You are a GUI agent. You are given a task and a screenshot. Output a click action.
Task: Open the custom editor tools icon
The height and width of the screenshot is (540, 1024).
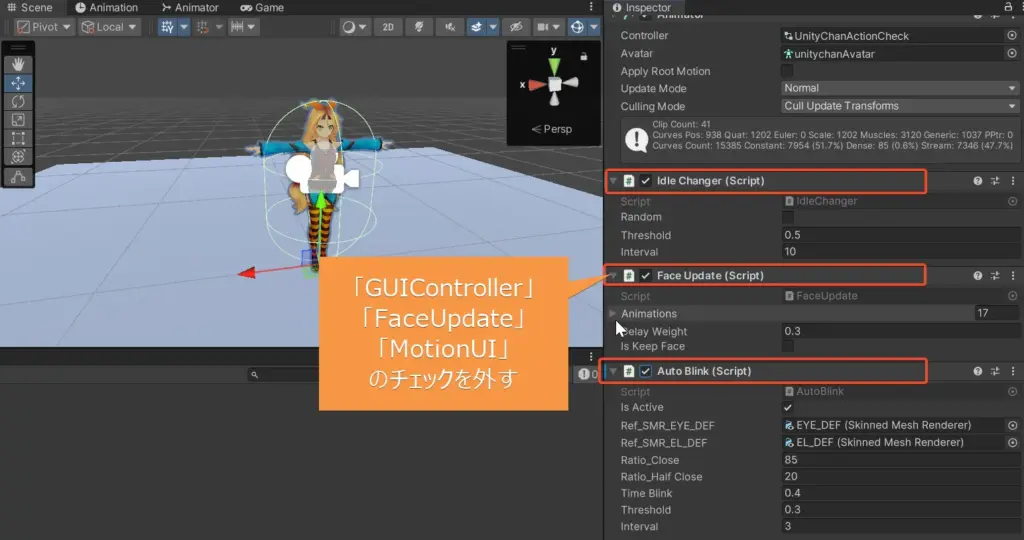[18, 176]
